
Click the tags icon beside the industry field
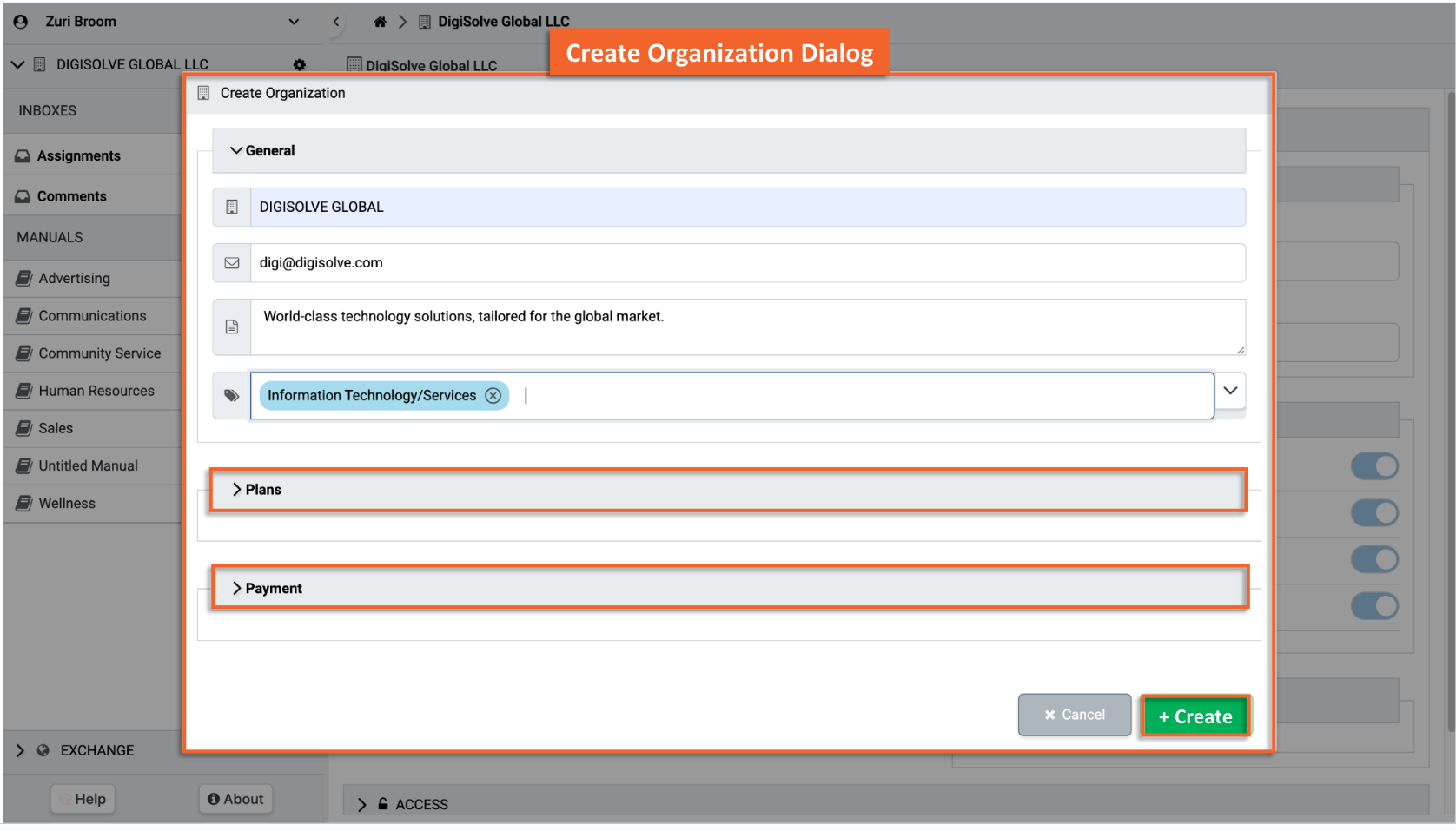tap(232, 396)
